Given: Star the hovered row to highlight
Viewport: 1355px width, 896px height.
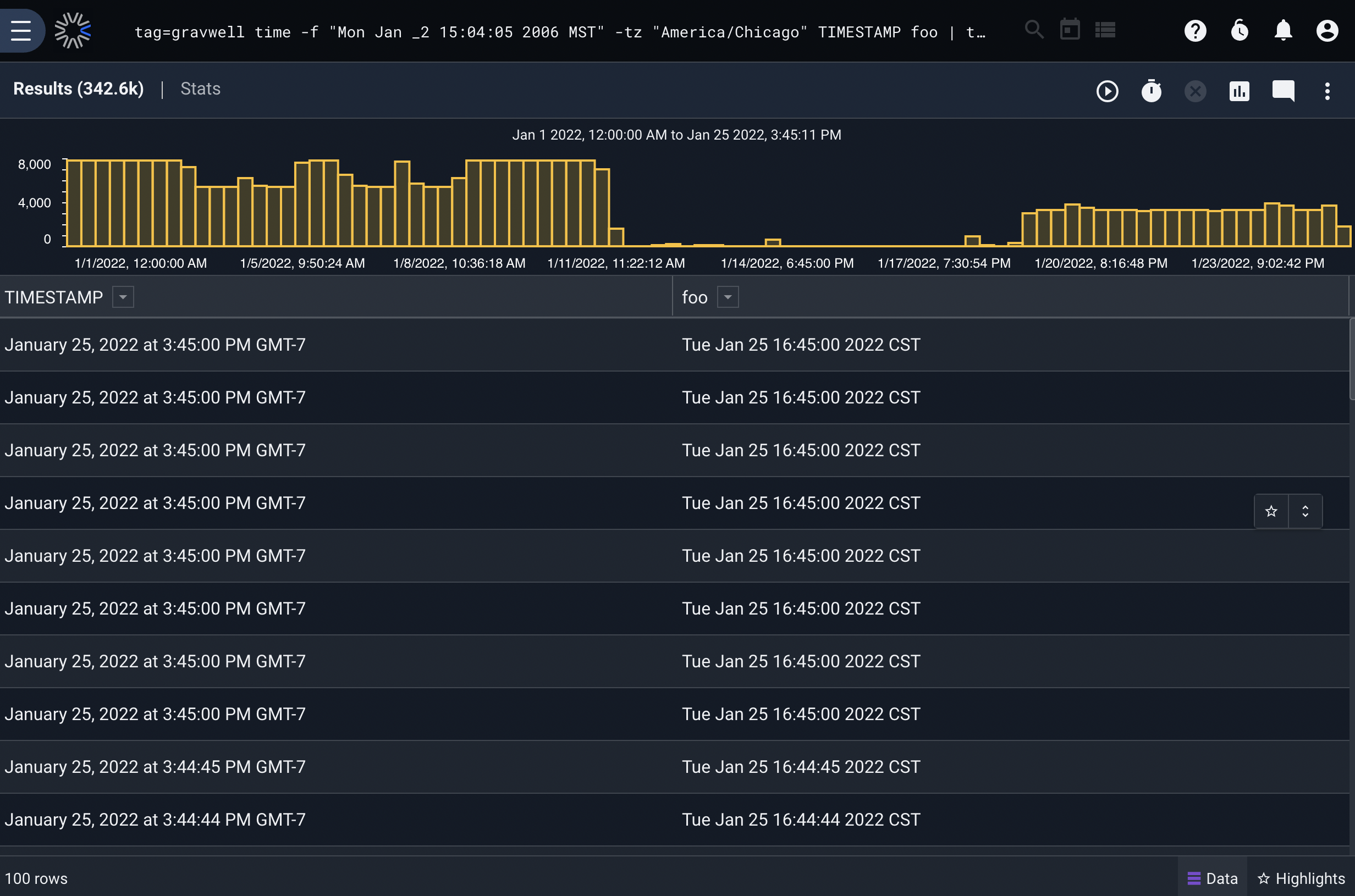Looking at the screenshot, I should (1271, 511).
